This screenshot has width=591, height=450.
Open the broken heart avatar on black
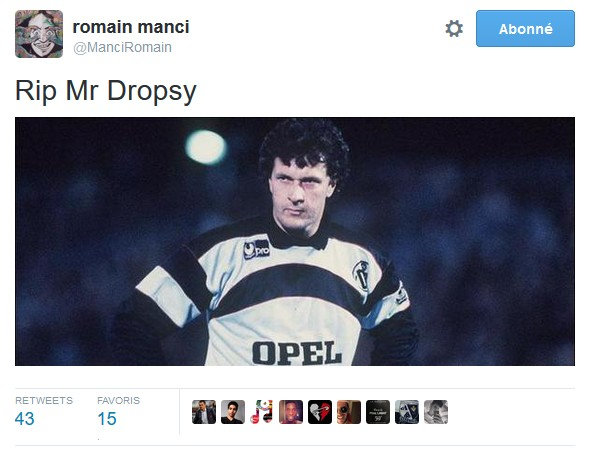click(x=320, y=412)
